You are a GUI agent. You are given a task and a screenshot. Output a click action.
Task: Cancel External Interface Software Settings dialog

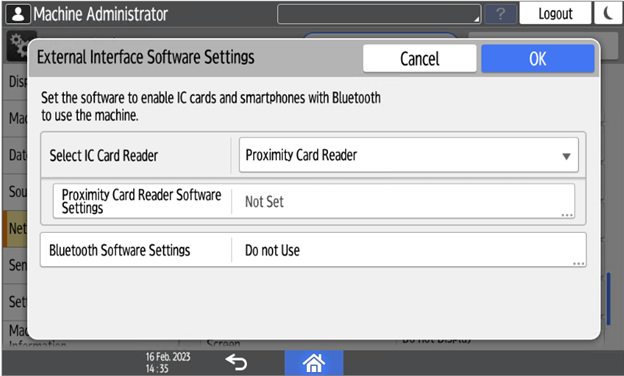coord(419,58)
